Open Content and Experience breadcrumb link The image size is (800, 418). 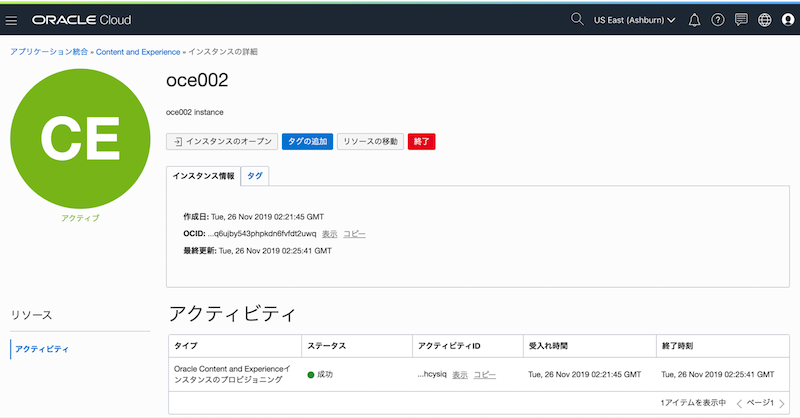138,51
